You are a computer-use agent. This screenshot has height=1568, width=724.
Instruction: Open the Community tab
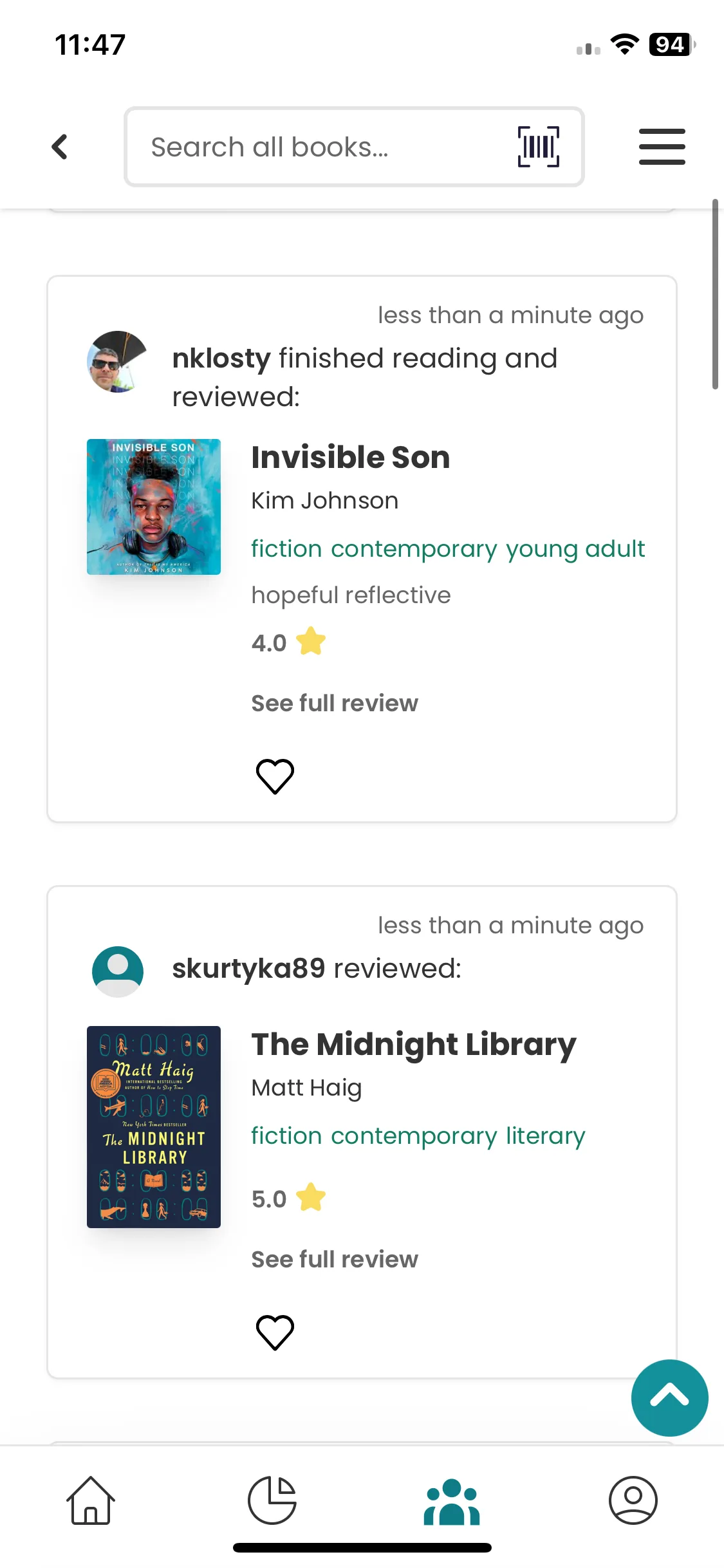[x=452, y=1502]
